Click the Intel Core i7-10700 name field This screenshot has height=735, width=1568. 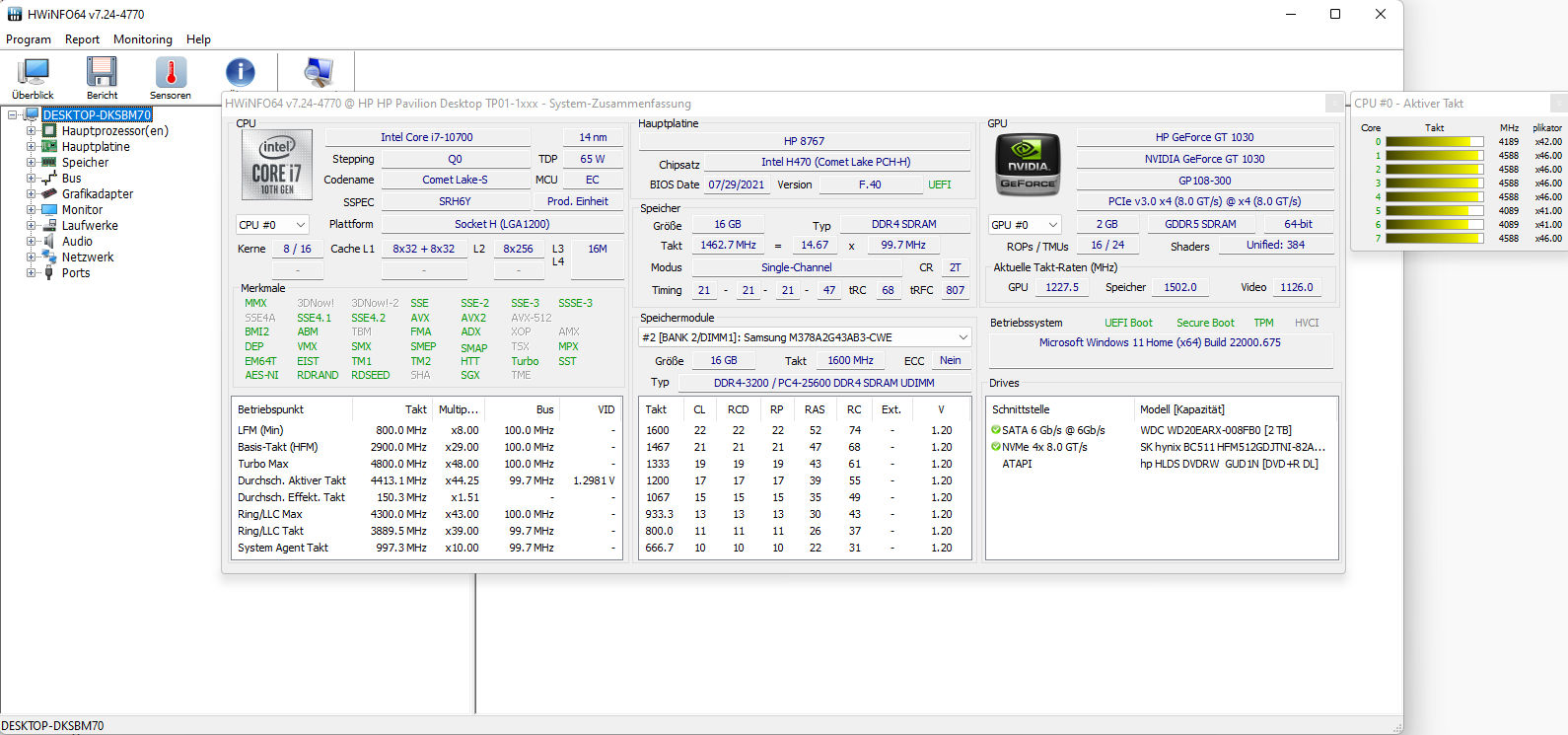[427, 137]
